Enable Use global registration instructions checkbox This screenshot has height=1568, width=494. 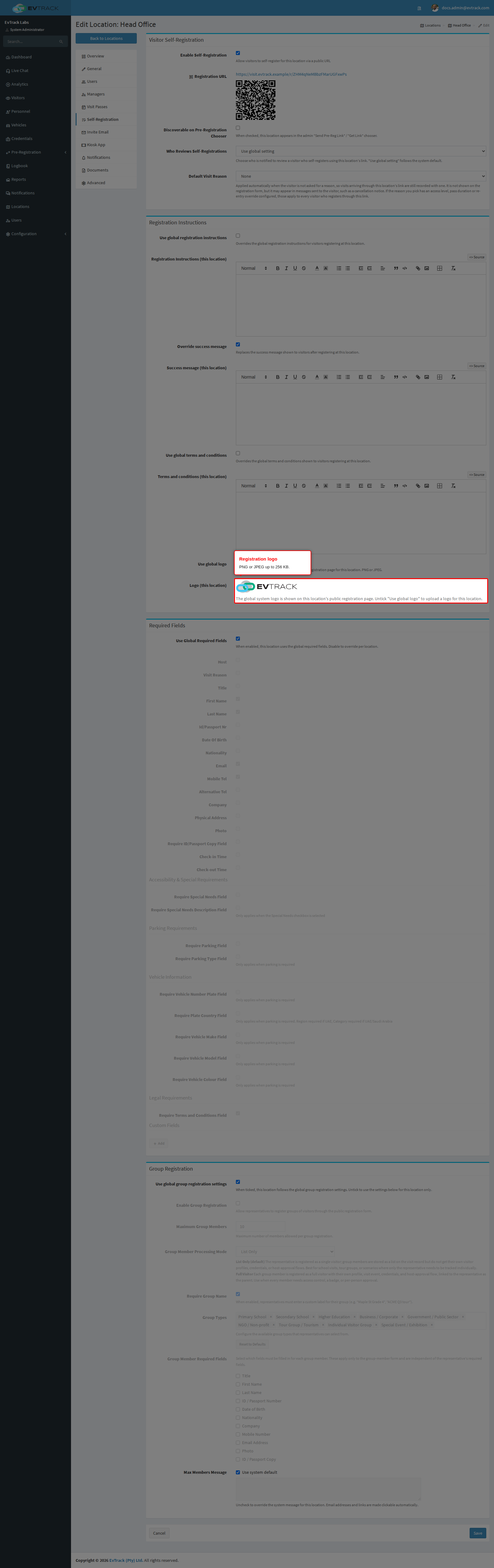238,235
